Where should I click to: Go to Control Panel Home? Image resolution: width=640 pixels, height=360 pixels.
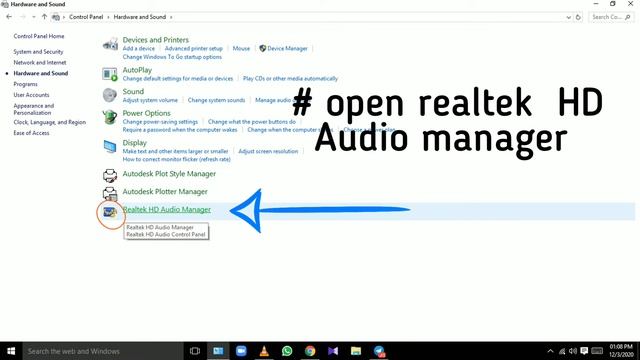(39, 36)
